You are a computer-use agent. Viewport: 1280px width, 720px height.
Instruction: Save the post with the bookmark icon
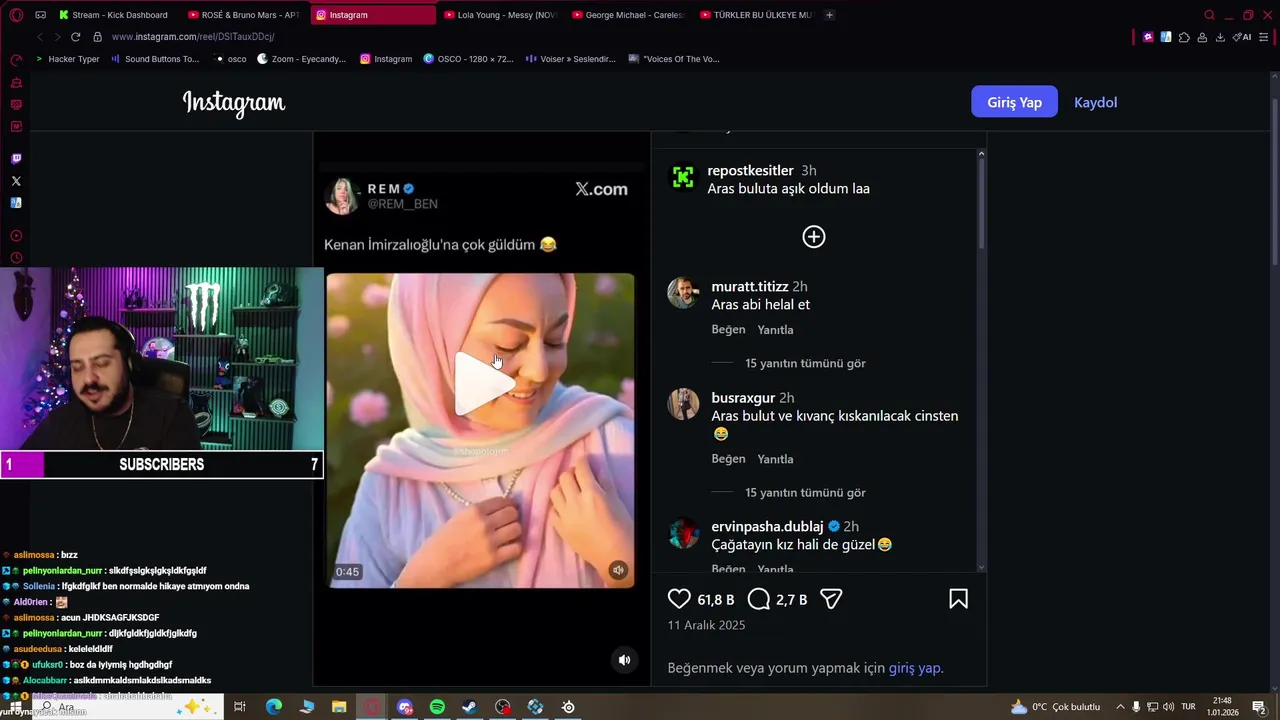tap(958, 599)
